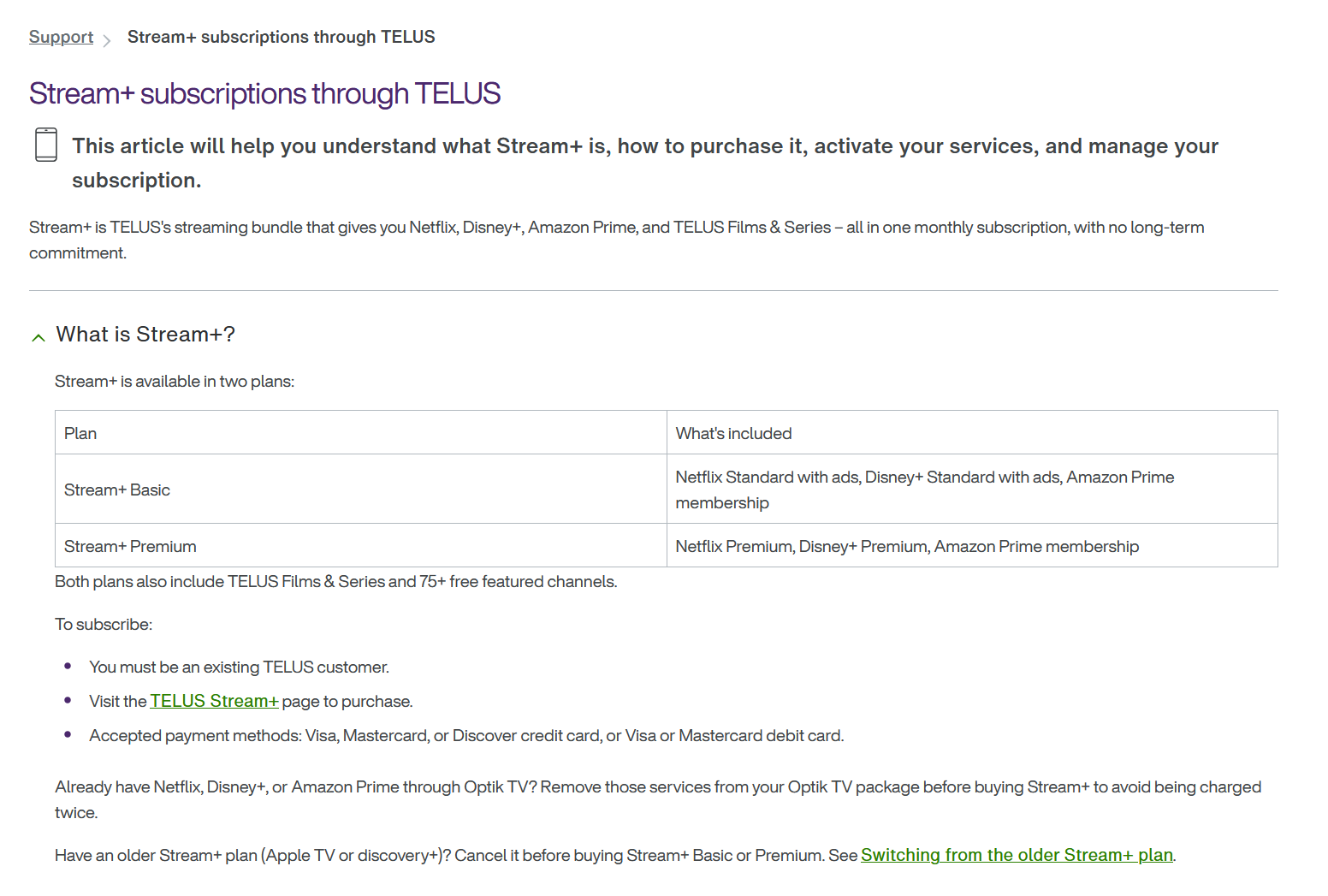Click the purple 'Stream+ subscriptions through TELUS' page title
Screen dimensions: 1328x896
point(264,93)
